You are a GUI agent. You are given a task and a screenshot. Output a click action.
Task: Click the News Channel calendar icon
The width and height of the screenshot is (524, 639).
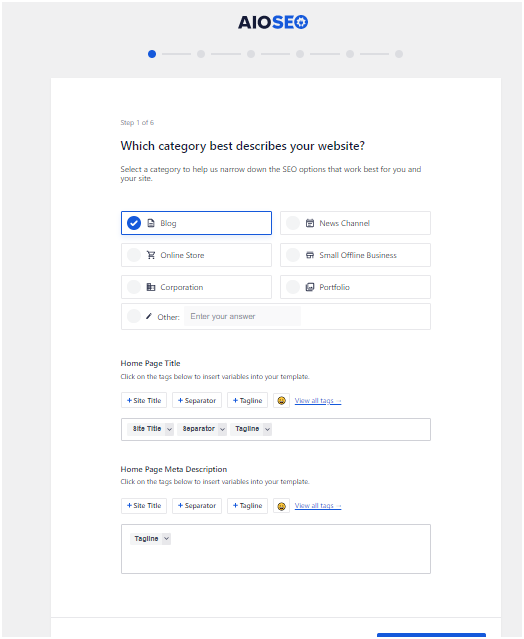tap(310, 223)
